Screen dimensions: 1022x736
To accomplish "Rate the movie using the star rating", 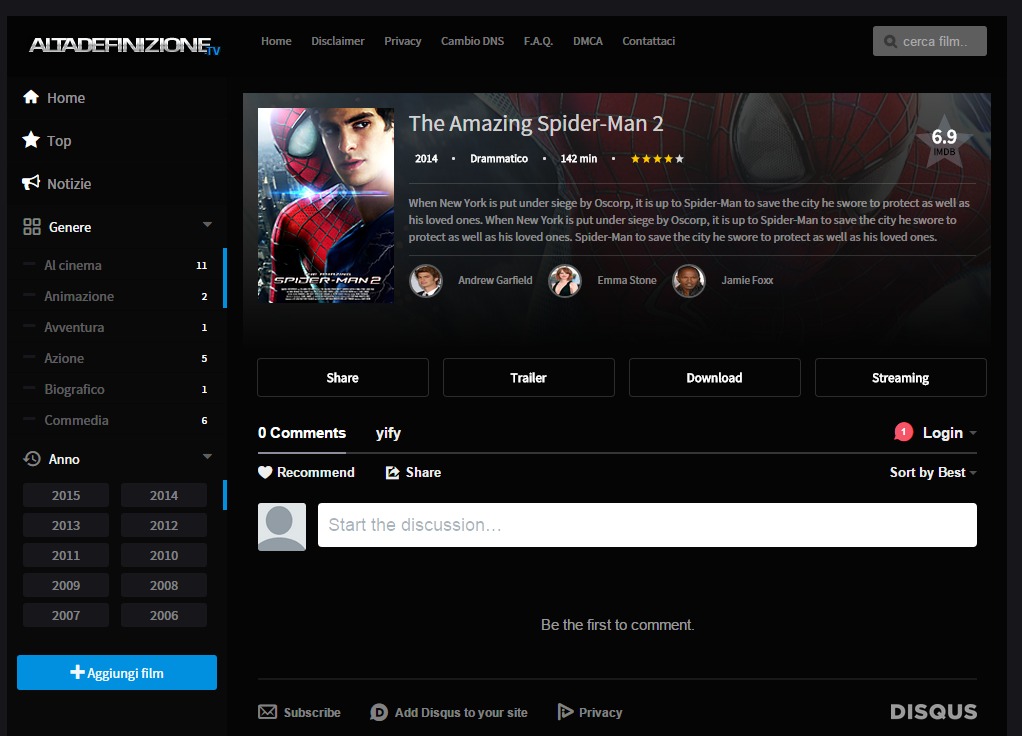I will pyautogui.click(x=657, y=159).
